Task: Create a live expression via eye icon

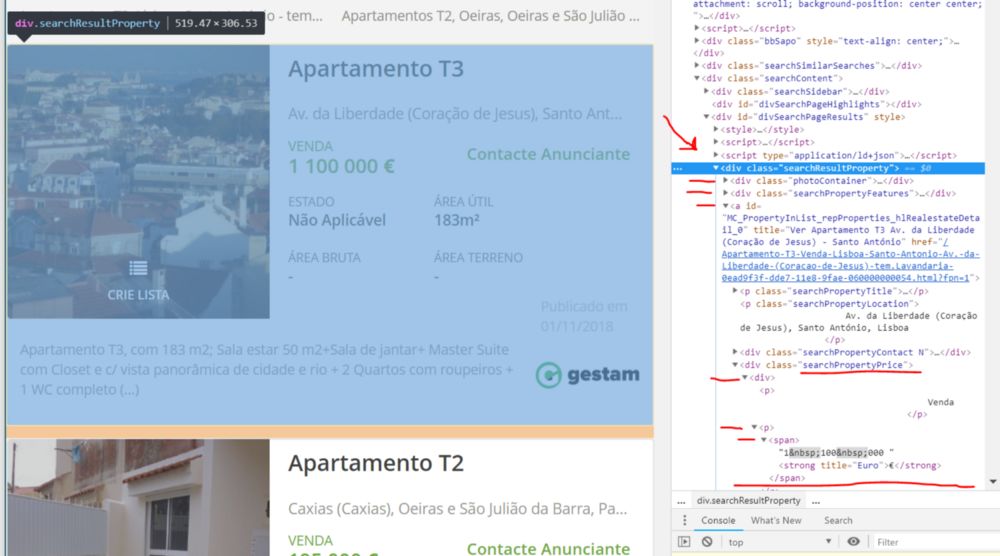Action: click(853, 542)
